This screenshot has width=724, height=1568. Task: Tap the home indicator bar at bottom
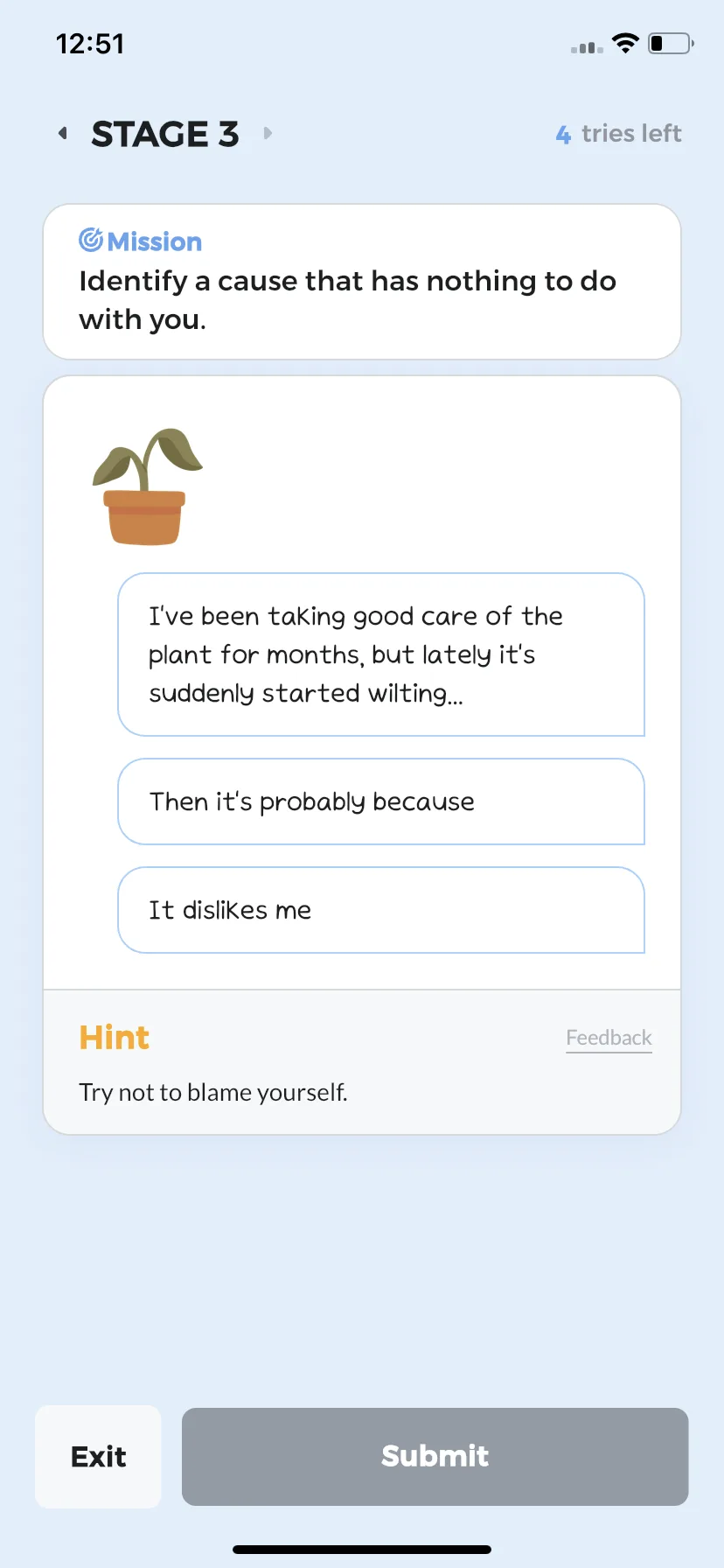click(362, 1550)
